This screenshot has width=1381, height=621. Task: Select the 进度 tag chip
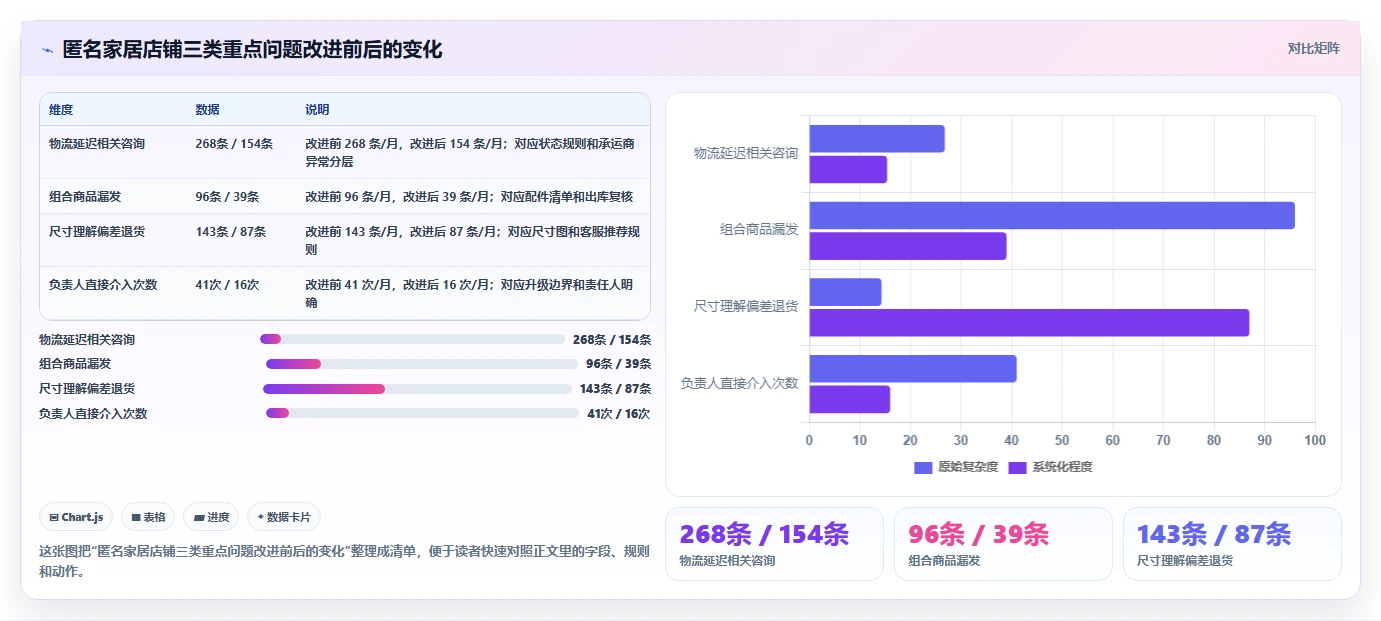point(212,517)
